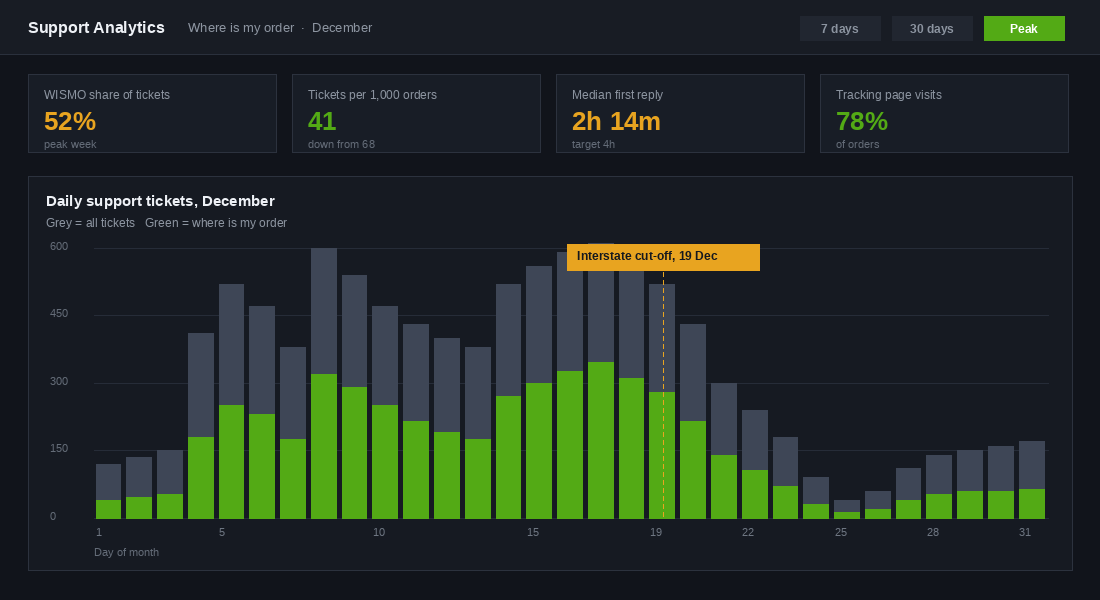The width and height of the screenshot is (1100, 600).
Task: Click the 41 tickets value
Action: (322, 121)
